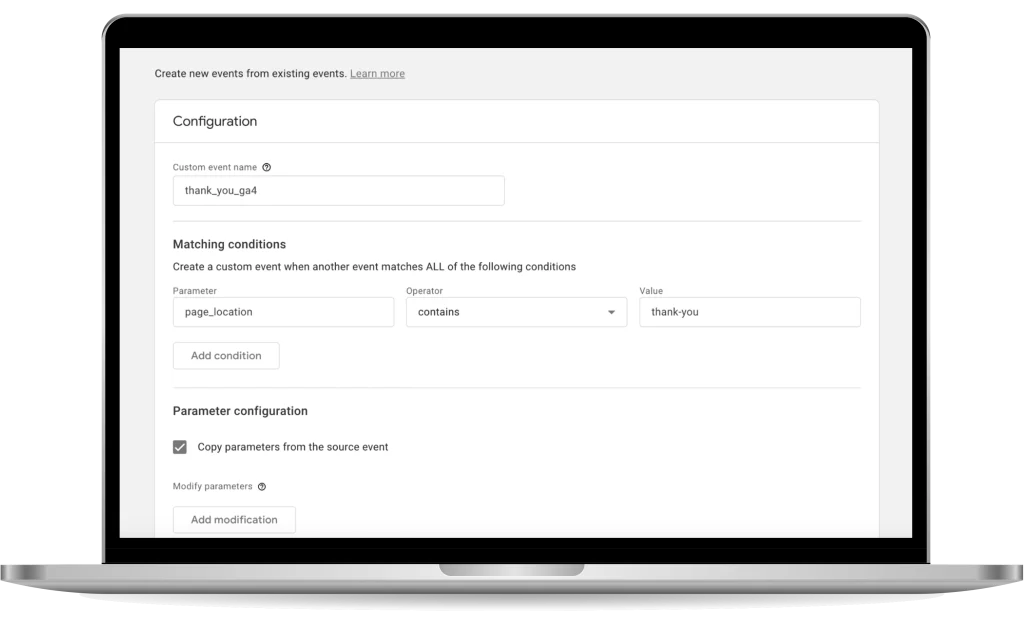This screenshot has width=1024, height=624.
Task: Click the Add condition button
Action: click(226, 356)
